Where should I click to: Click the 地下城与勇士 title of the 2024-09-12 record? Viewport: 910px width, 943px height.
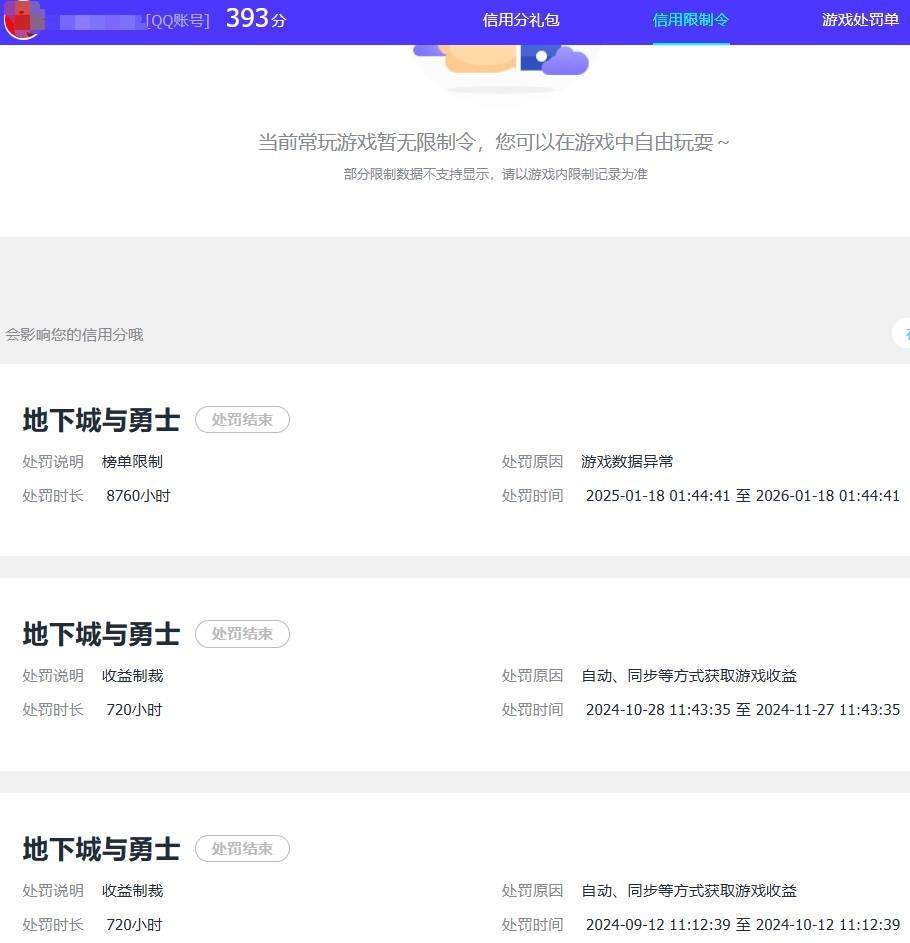(x=101, y=849)
